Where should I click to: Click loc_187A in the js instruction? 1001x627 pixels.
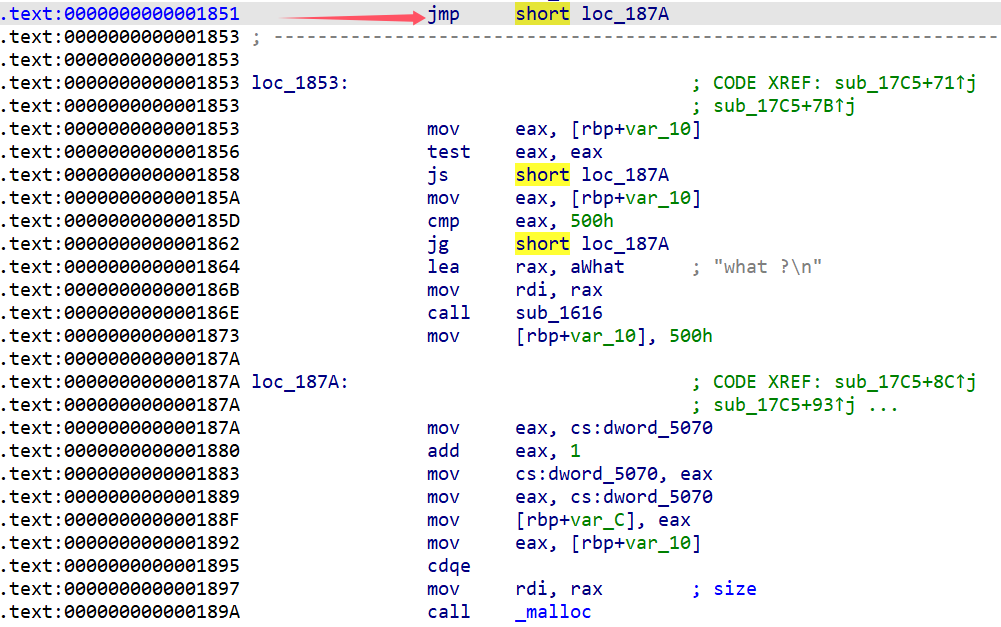pos(627,175)
